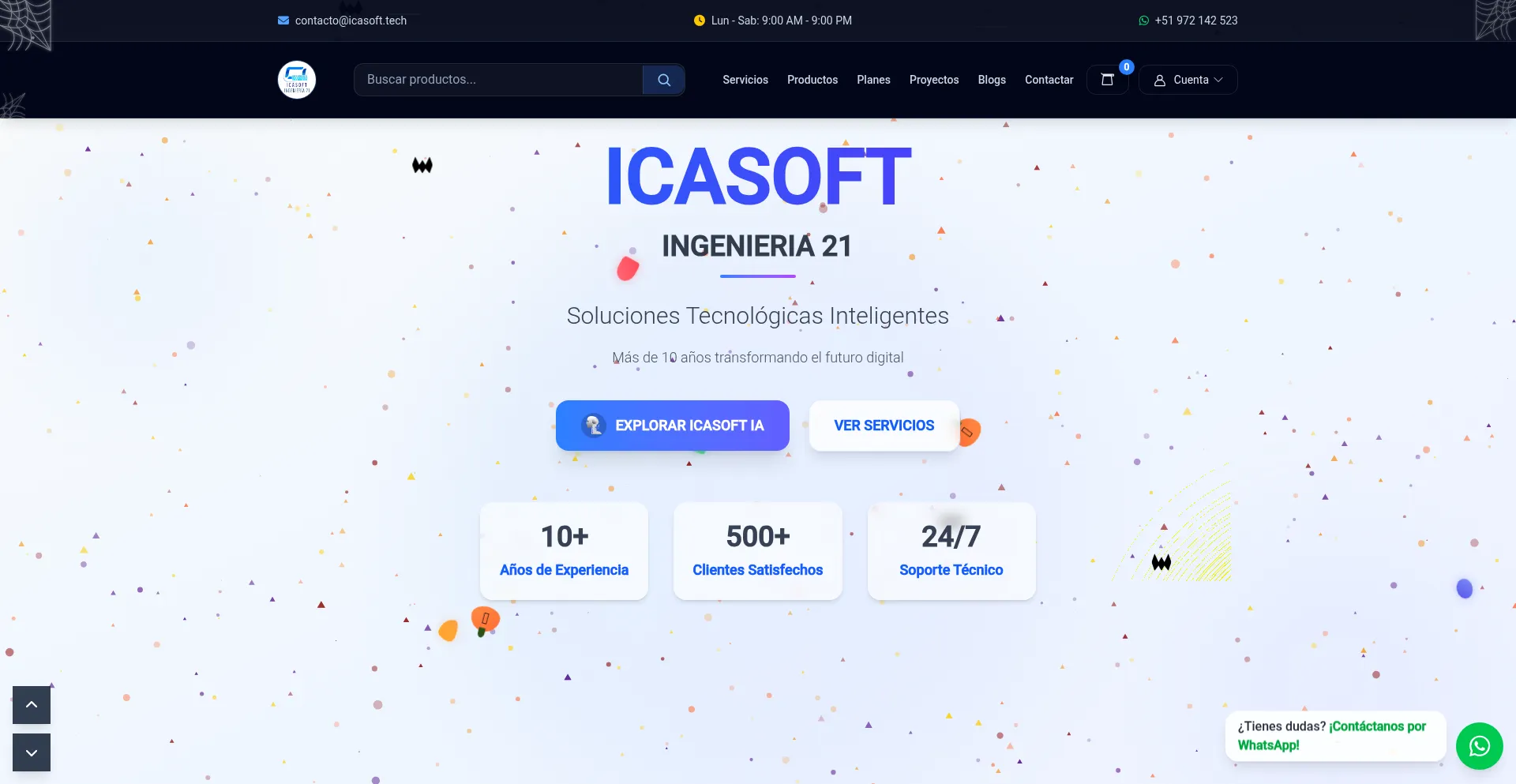This screenshot has width=1516, height=784.
Task: Open the Servicios menu
Action: [x=745, y=80]
